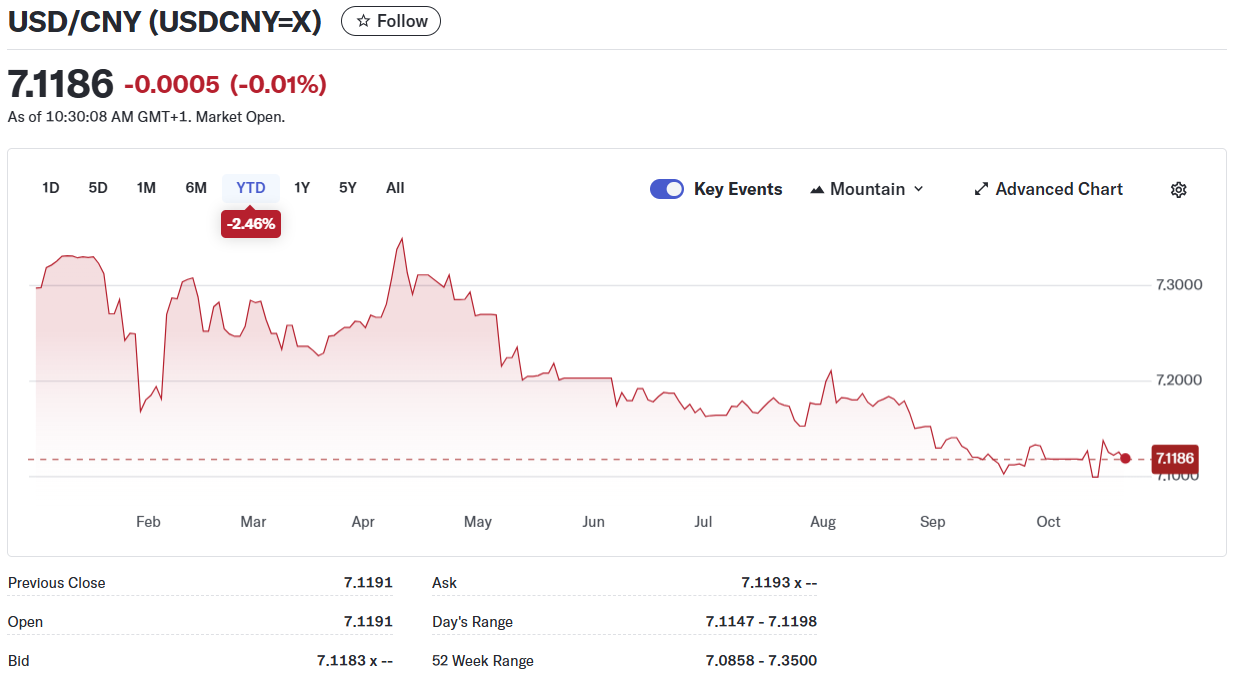Show the 1Y time range
Screen dimensions: 1238x678
(302, 188)
